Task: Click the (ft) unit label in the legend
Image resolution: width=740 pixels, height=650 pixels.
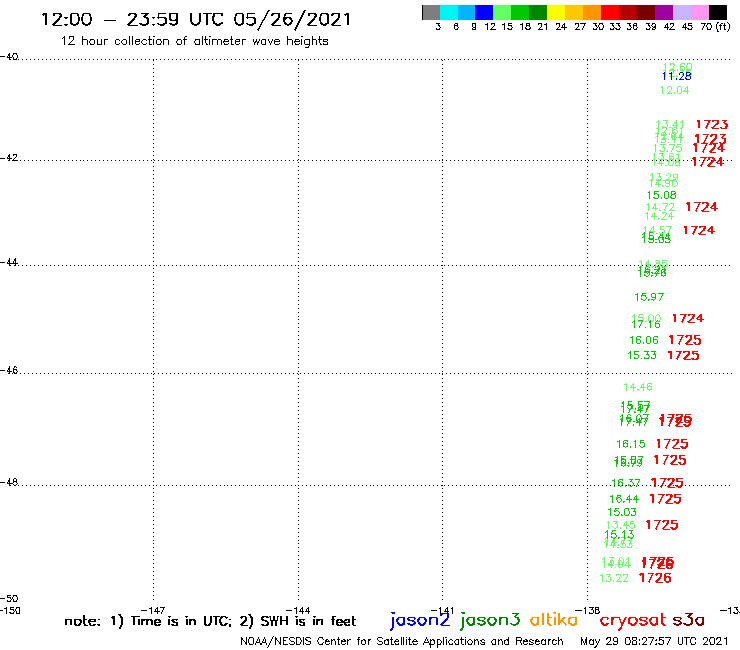Action: coord(723,27)
